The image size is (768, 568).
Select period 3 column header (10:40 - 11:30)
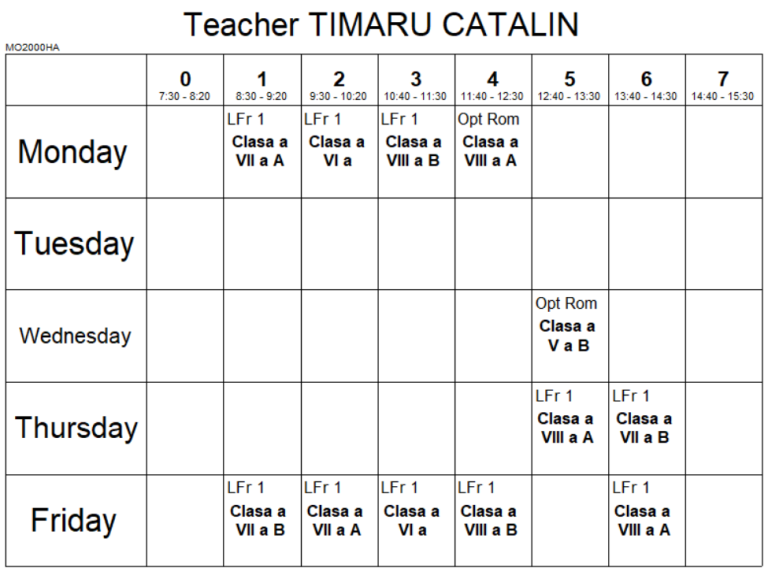[x=416, y=84]
